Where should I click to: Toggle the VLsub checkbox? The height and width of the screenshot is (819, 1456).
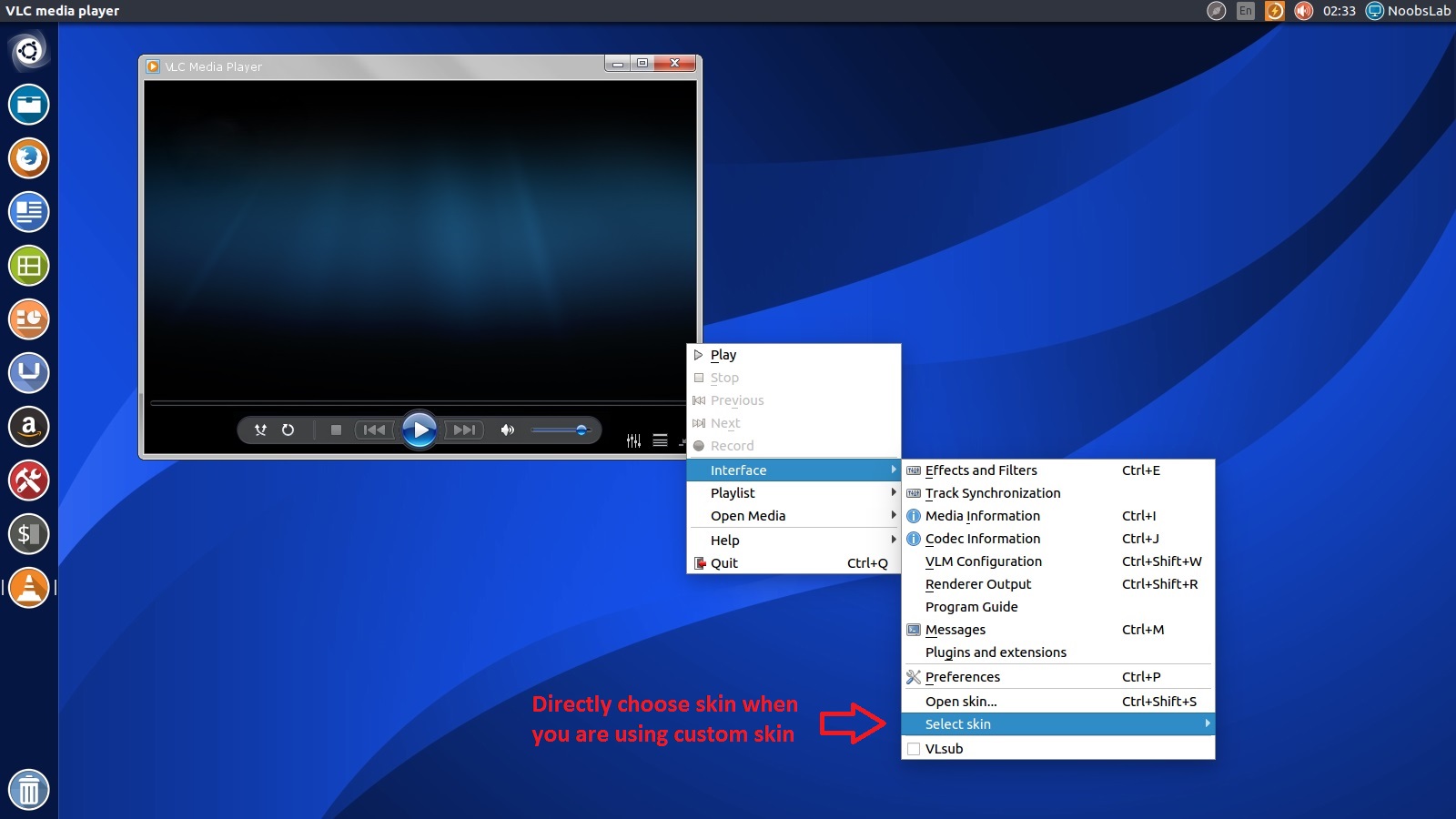tap(914, 749)
